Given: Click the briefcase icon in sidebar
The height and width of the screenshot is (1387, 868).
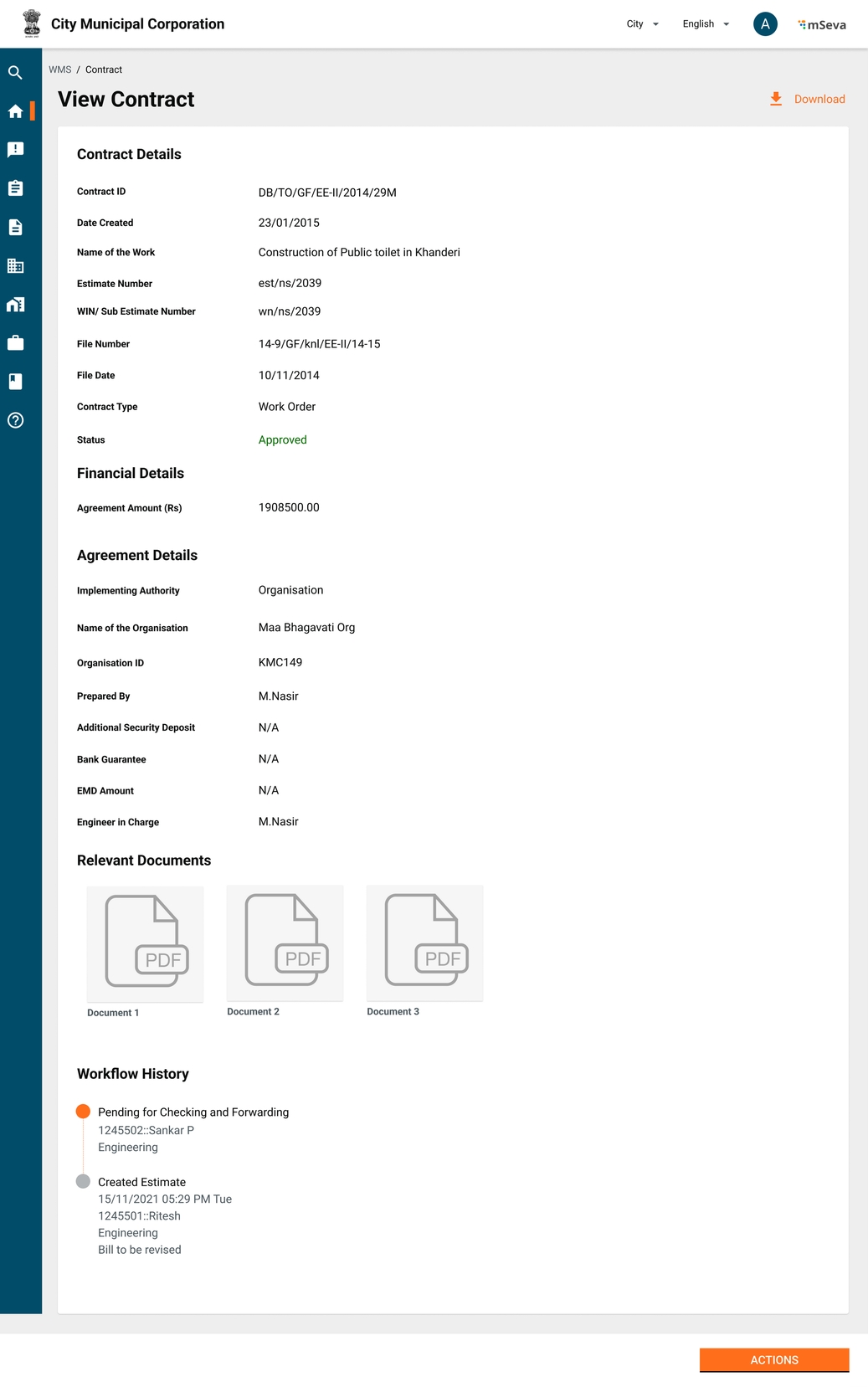Looking at the screenshot, I should tap(15, 343).
